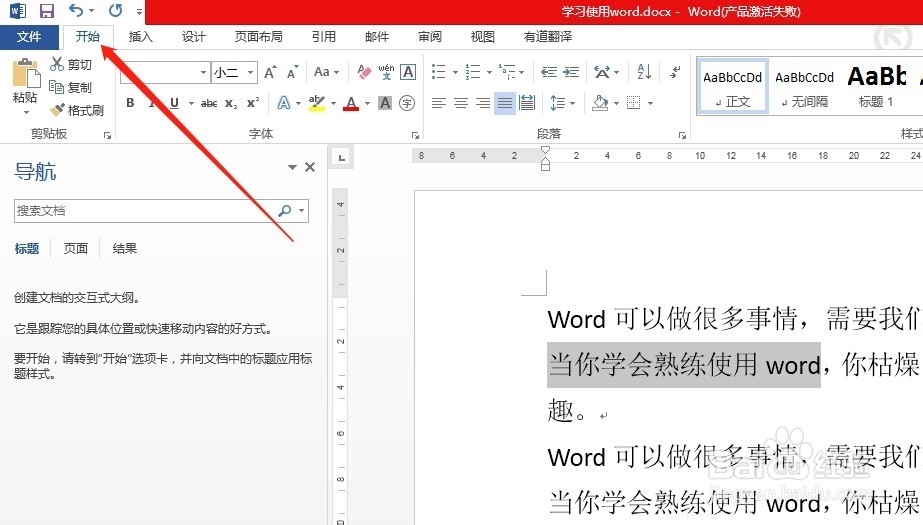Image resolution: width=923 pixels, height=525 pixels.
Task: Align text right
Action: pos(483,103)
